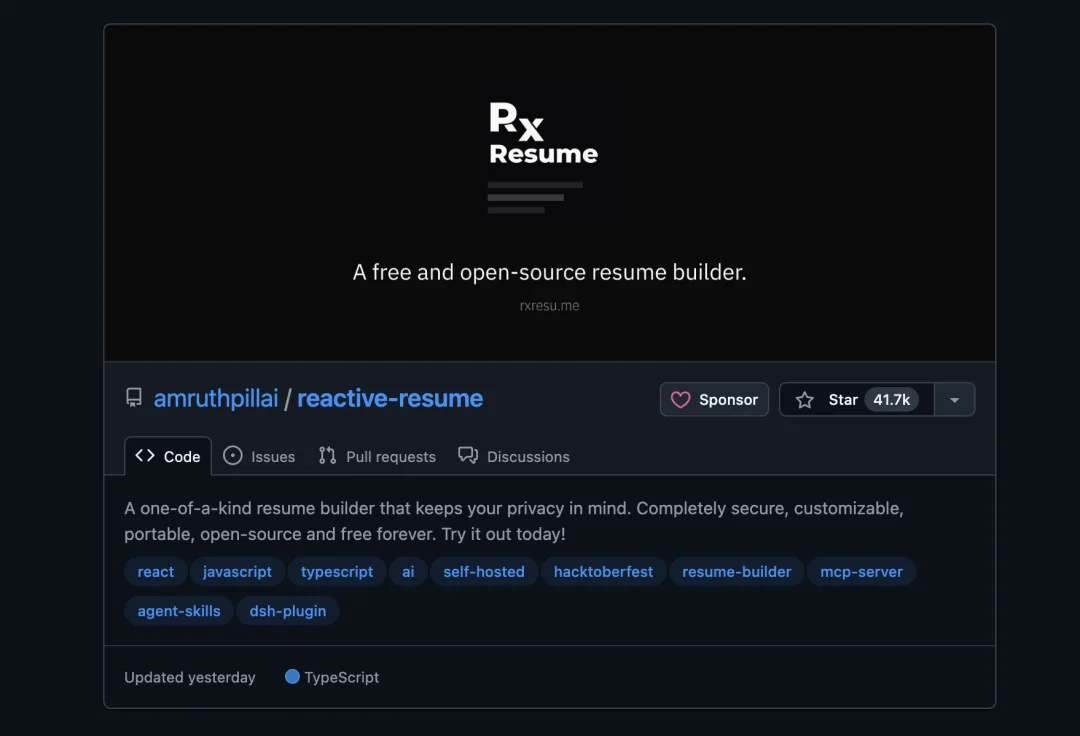Select the react topic tag
The image size is (1080, 736).
point(156,571)
